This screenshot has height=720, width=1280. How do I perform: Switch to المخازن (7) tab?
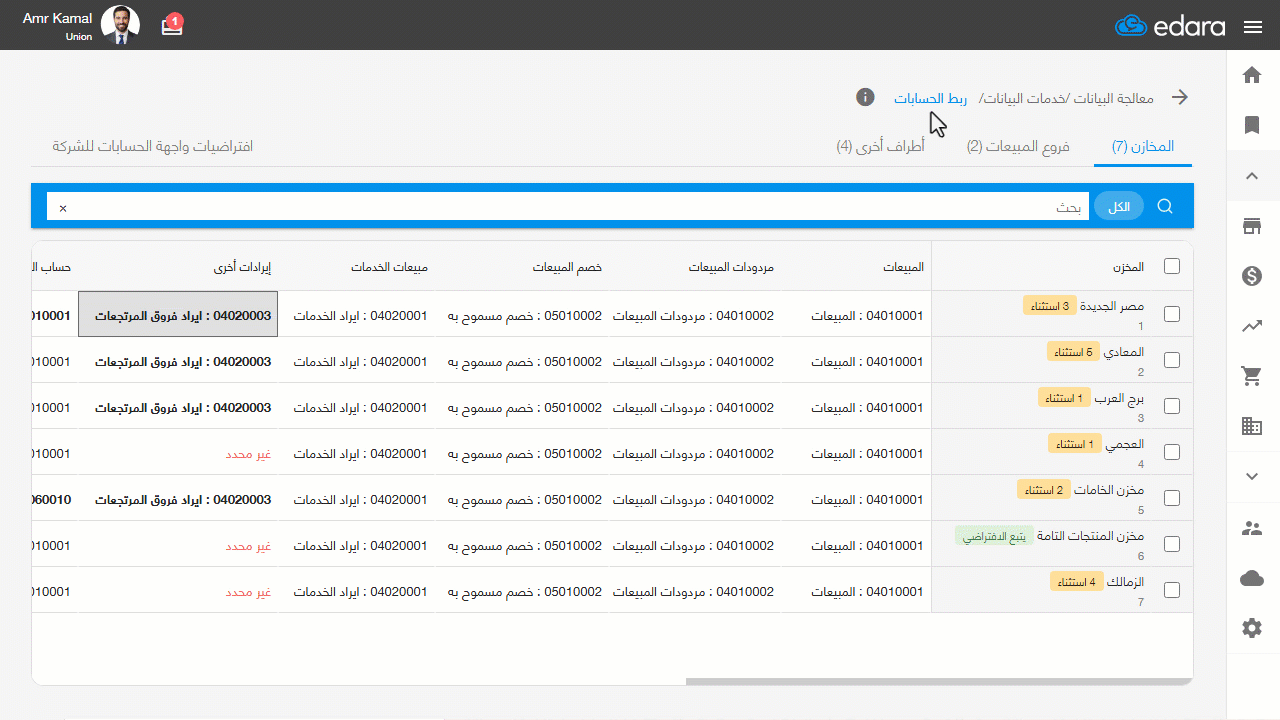[x=1143, y=146]
